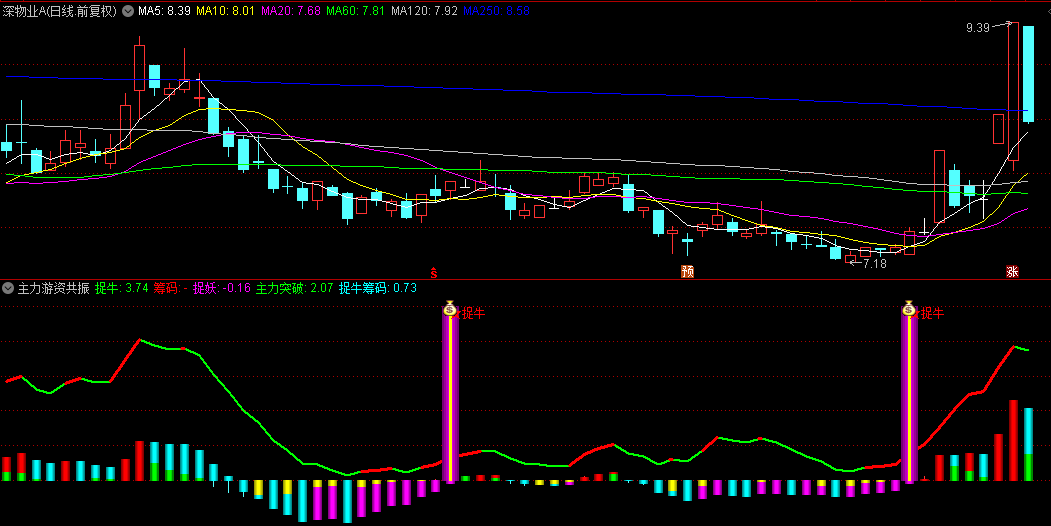
Task: Click the orange 预 marker icon
Action: tap(687, 272)
